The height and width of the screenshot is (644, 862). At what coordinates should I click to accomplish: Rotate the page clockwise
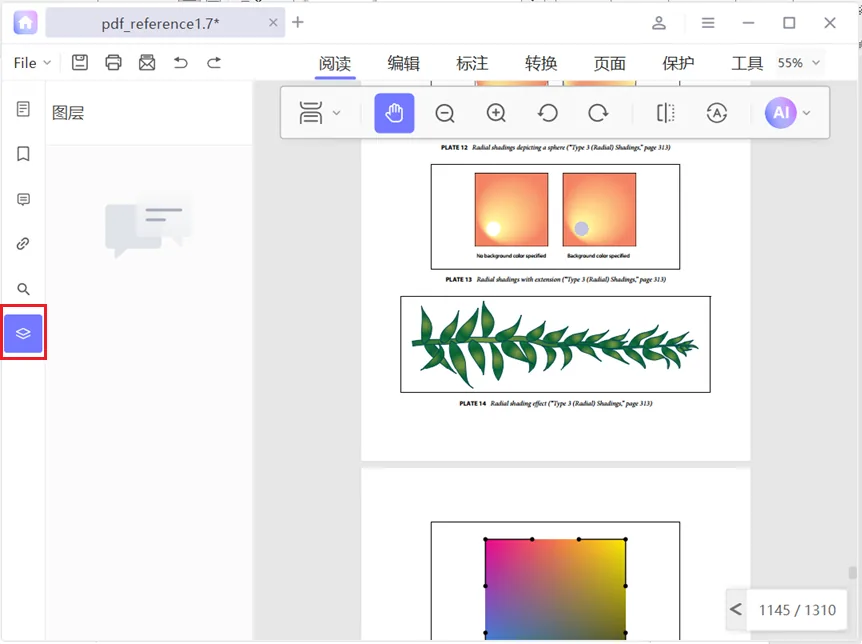pos(598,113)
